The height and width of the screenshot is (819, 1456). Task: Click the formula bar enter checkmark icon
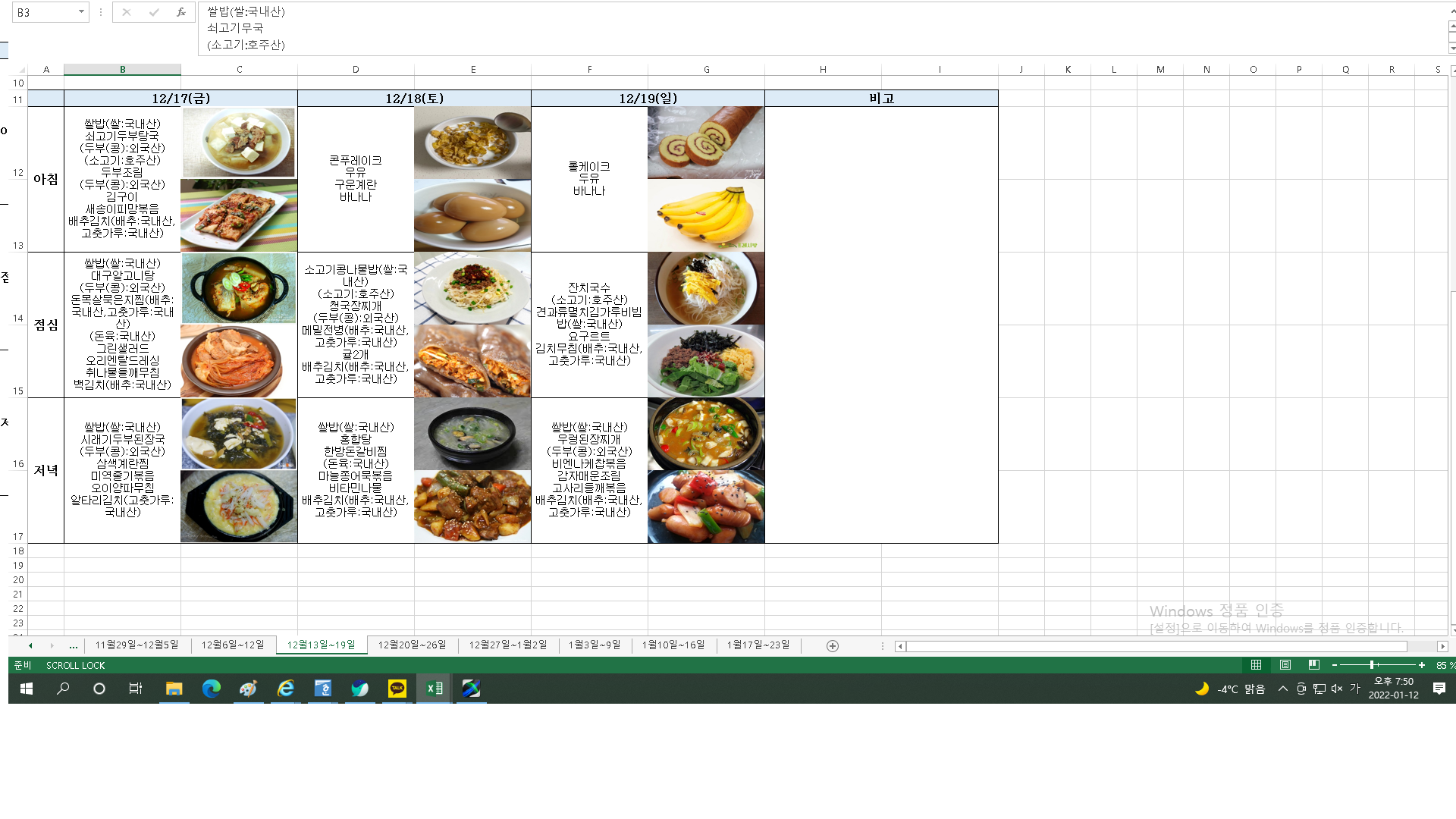[154, 12]
